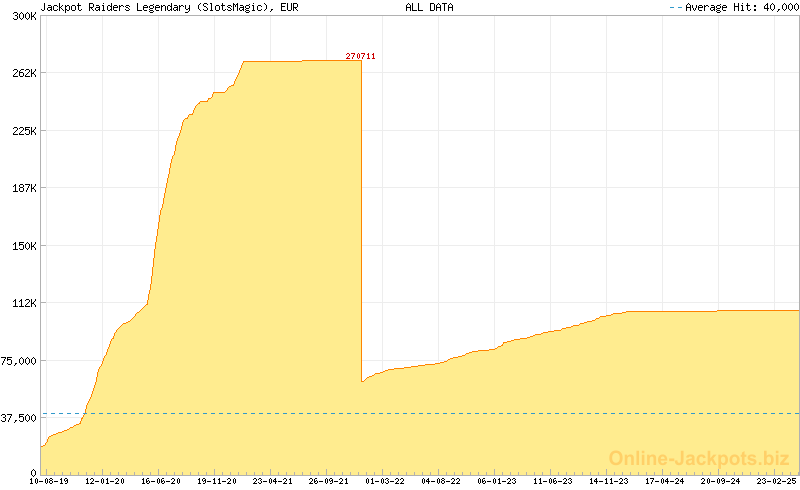Select the 23-04-21 date on x-axis
The height and width of the screenshot is (490, 800).
tap(273, 481)
